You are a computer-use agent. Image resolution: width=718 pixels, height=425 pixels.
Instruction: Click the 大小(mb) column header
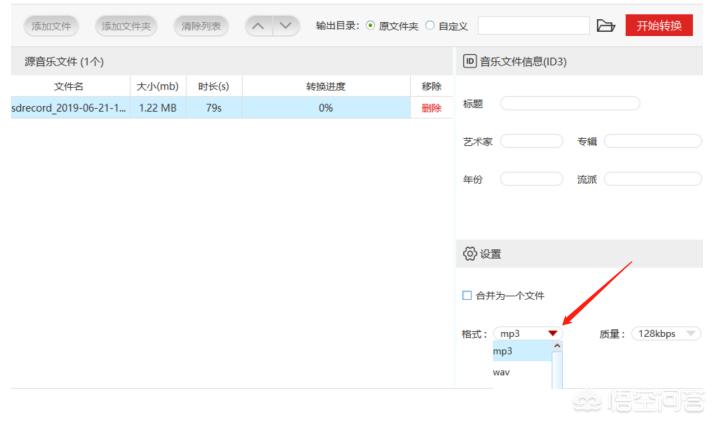pos(158,86)
